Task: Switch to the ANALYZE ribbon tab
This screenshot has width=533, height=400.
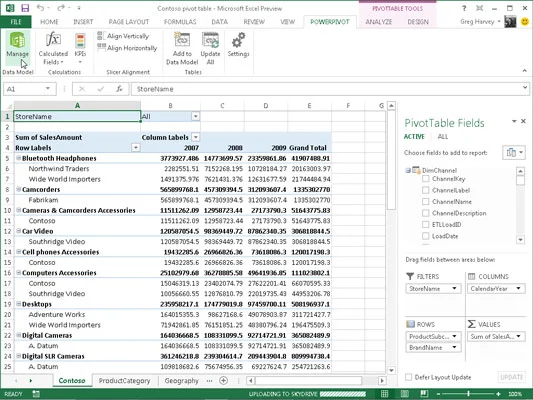Action: [378, 22]
